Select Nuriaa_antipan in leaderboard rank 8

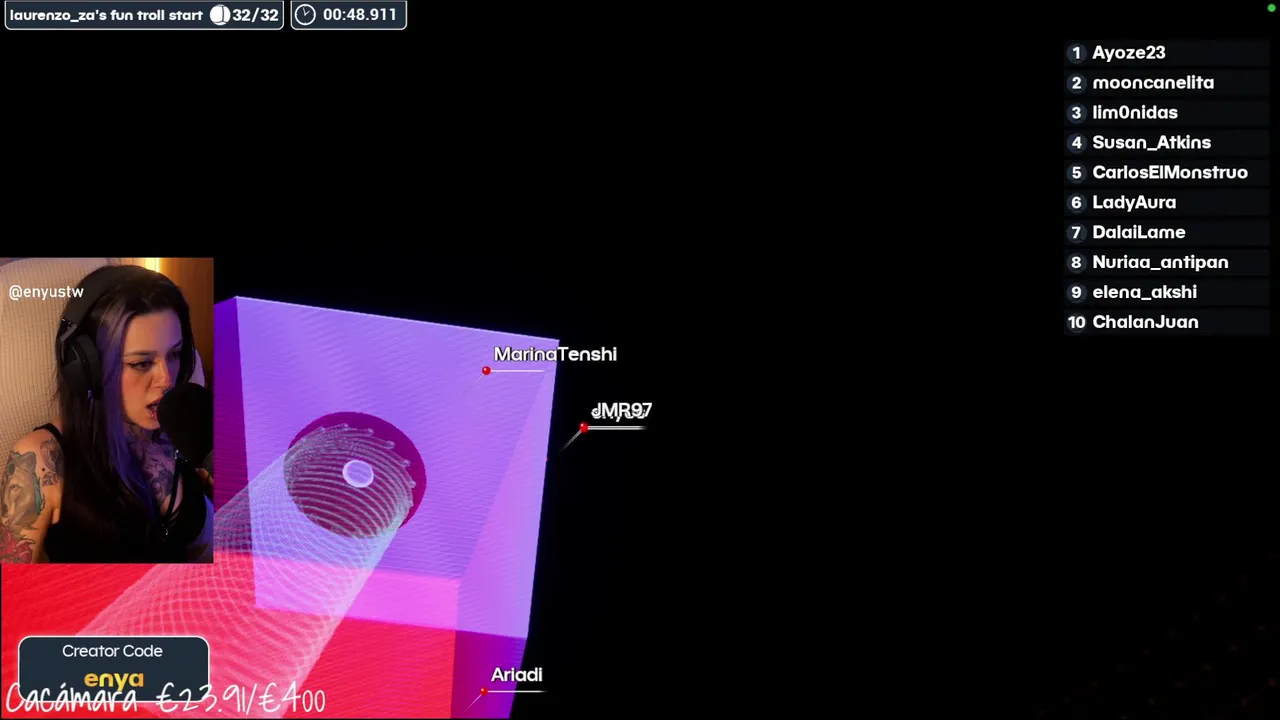(1167, 263)
